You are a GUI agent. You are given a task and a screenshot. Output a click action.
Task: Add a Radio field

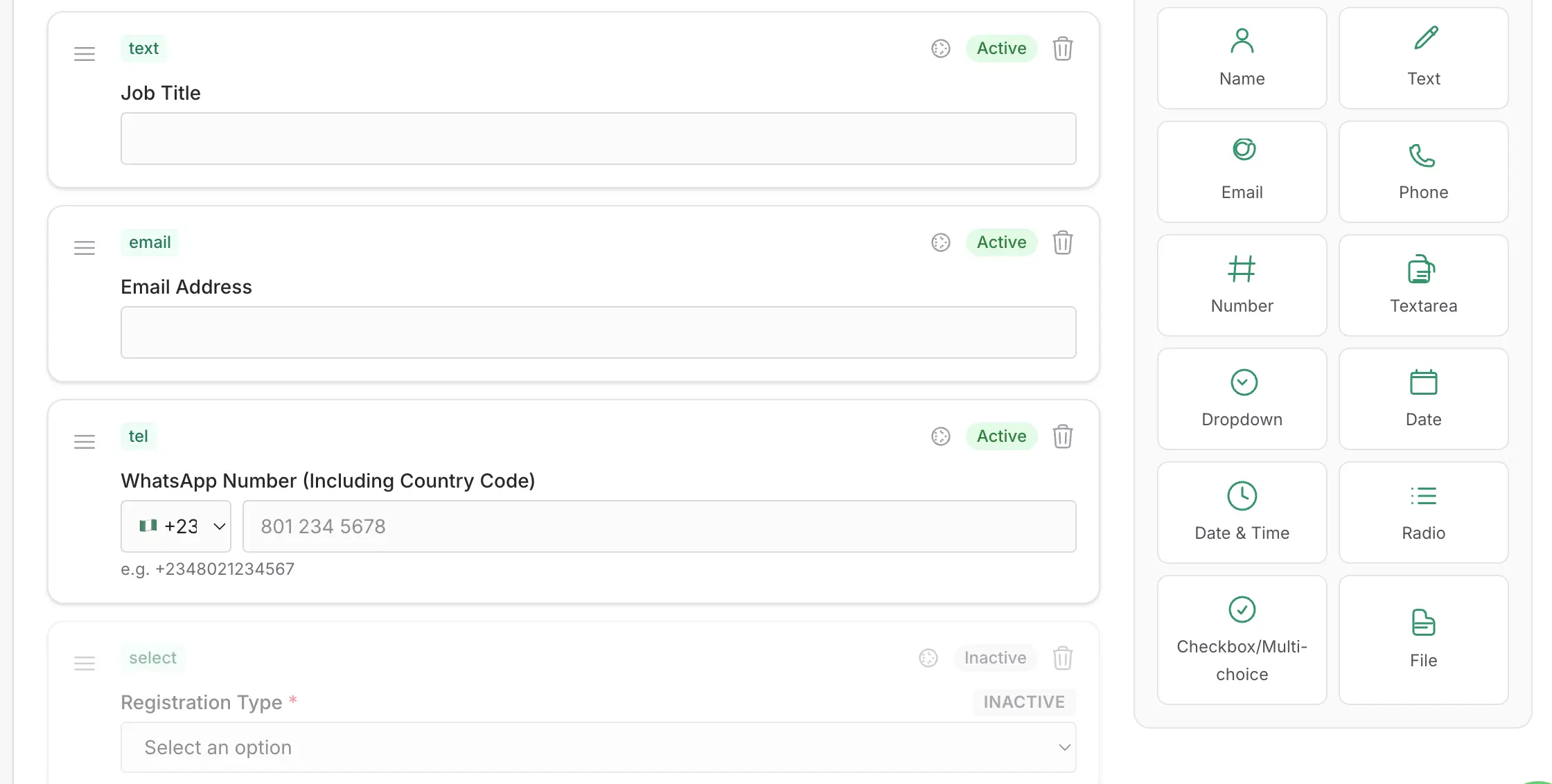pyautogui.click(x=1423, y=513)
